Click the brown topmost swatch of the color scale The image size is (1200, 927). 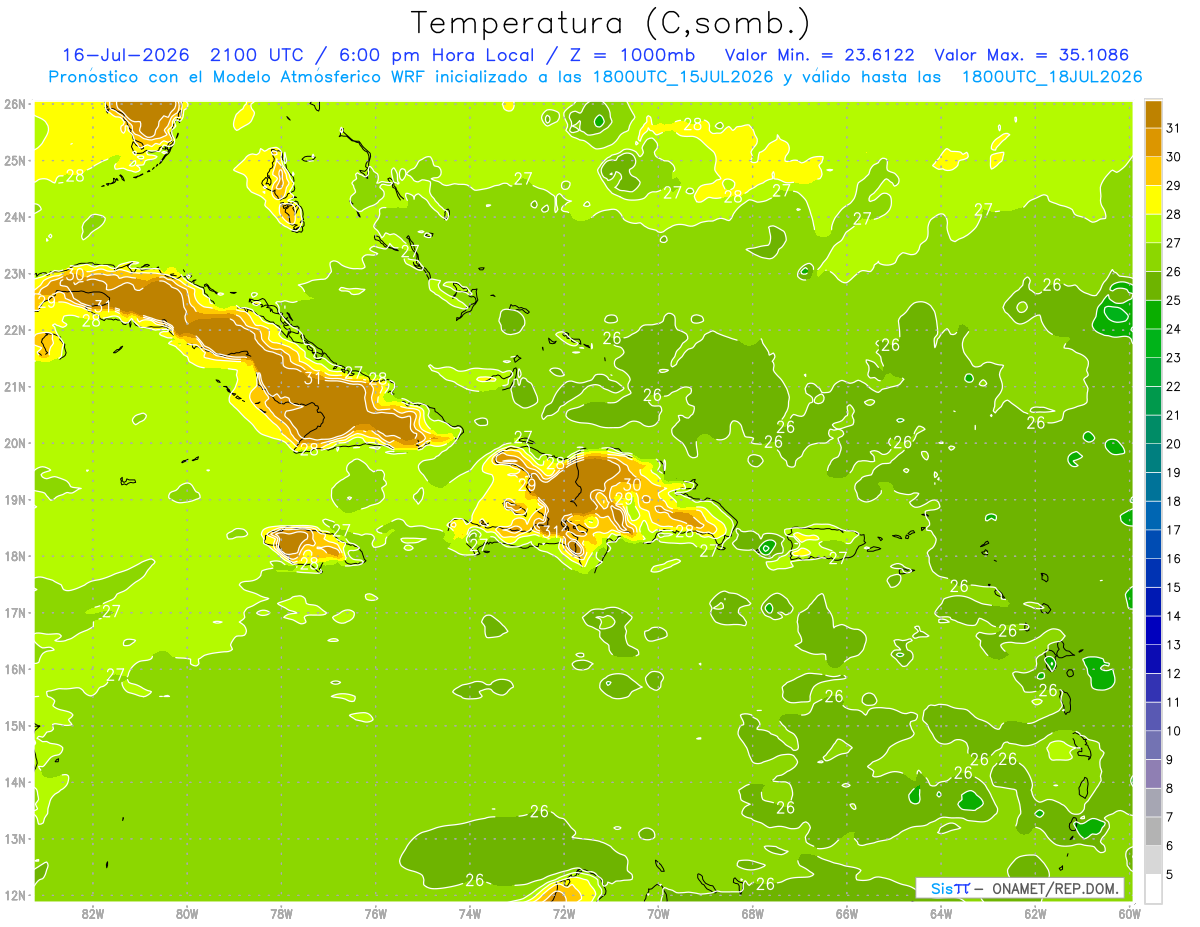1153,114
